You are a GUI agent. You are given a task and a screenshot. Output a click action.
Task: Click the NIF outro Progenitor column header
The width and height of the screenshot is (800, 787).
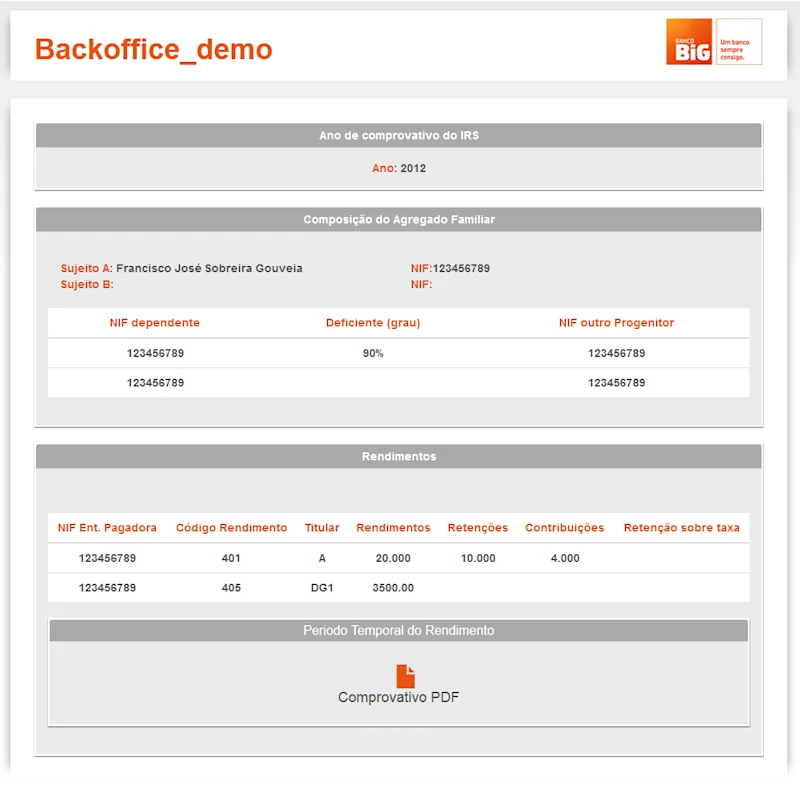[x=616, y=323]
